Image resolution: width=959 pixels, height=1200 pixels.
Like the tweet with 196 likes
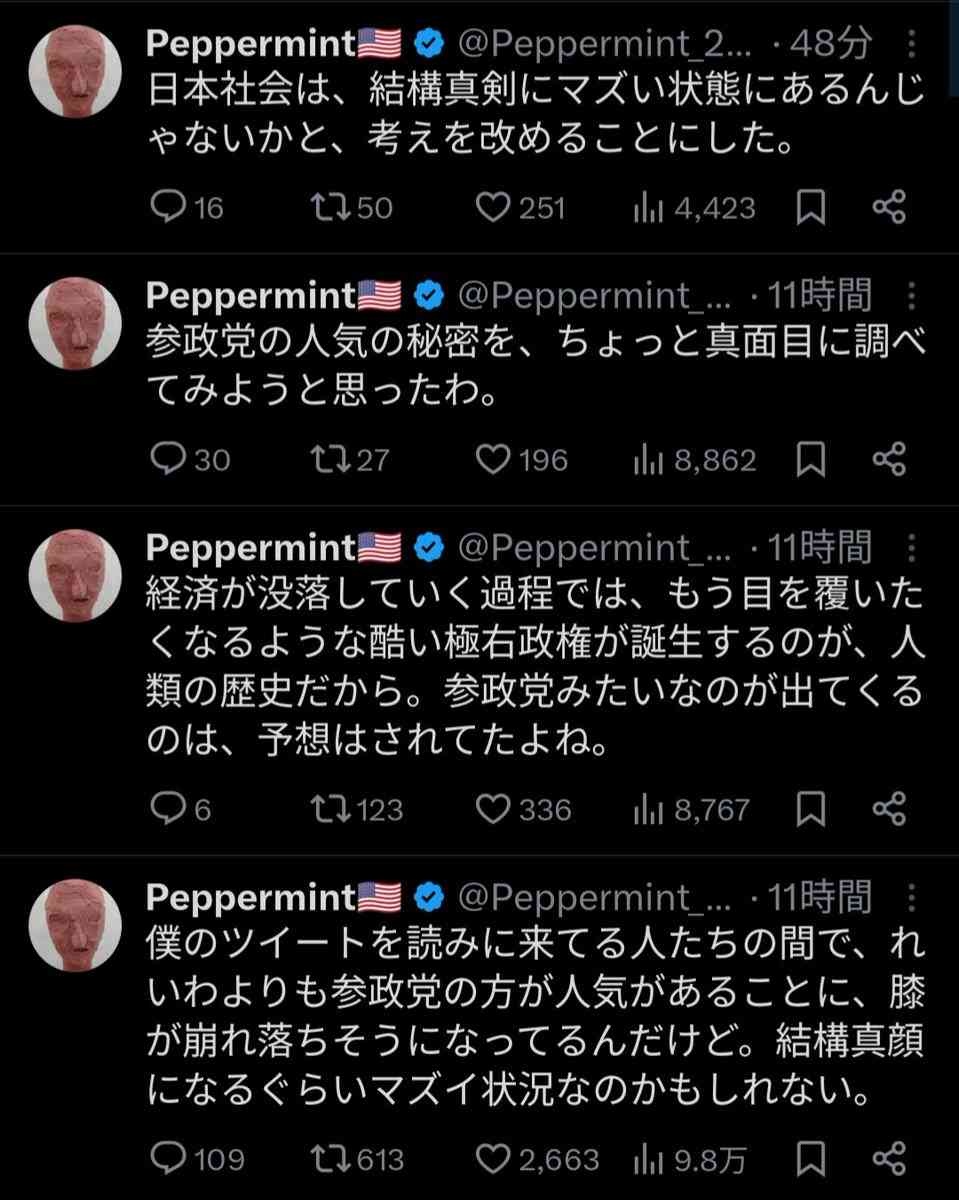coord(491,459)
